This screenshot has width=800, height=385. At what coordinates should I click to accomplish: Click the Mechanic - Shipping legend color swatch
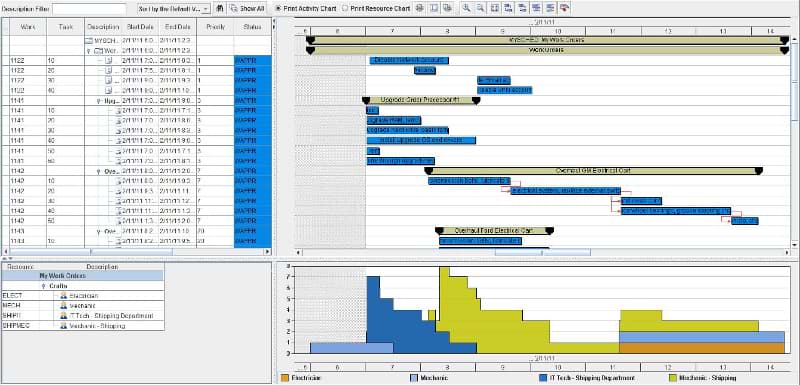coord(672,378)
